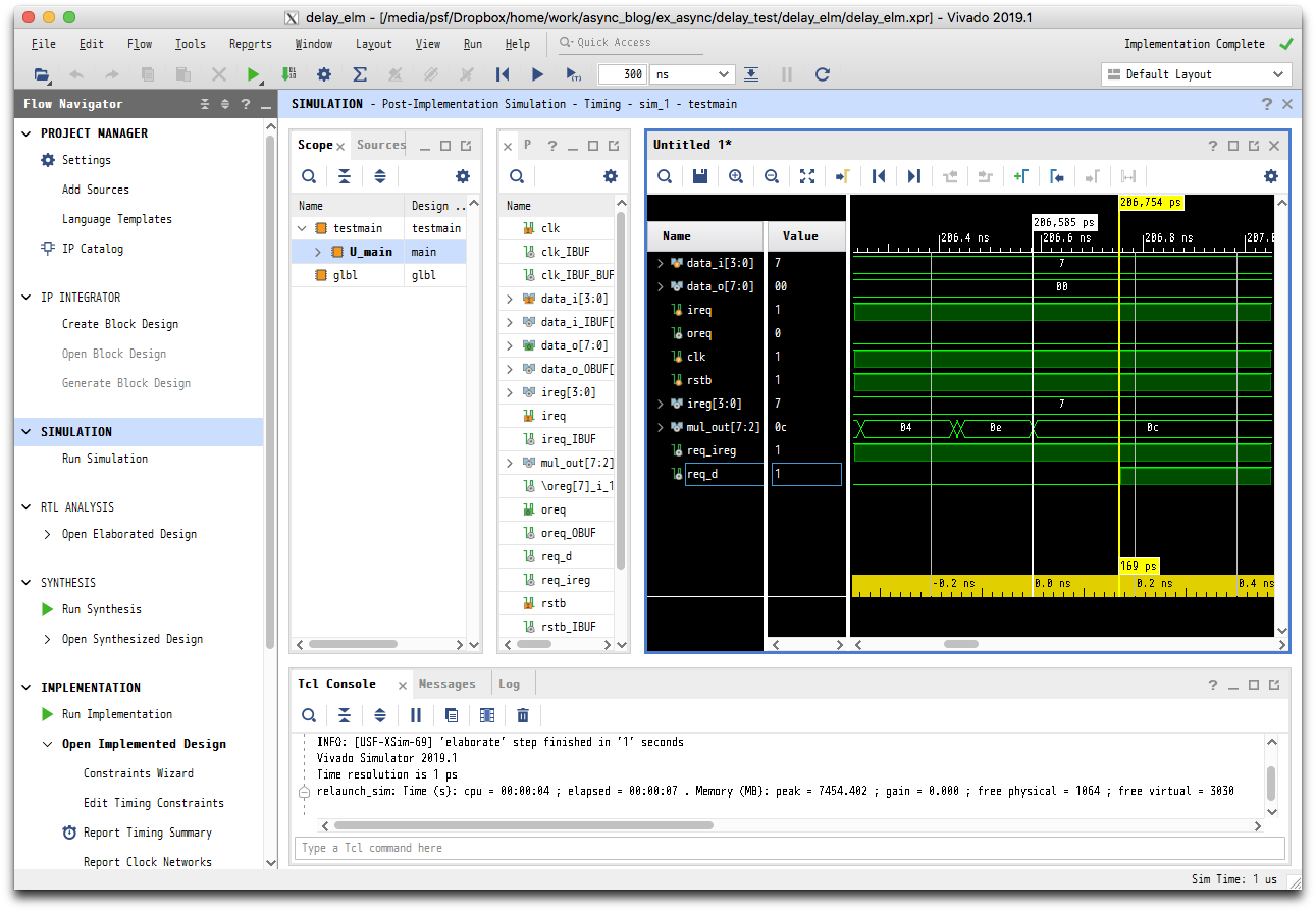Click the Restart simulation icon in toolbar
Image resolution: width=1316 pixels, height=912 pixels.
[503, 74]
